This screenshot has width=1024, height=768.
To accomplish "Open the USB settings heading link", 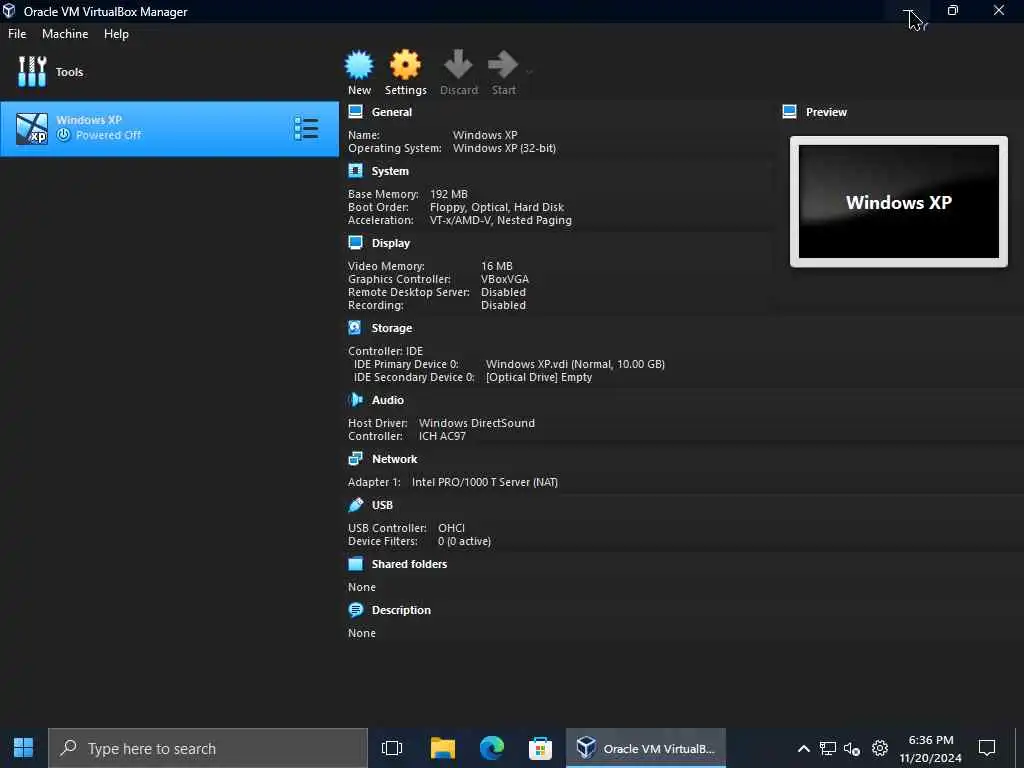I will coord(382,505).
